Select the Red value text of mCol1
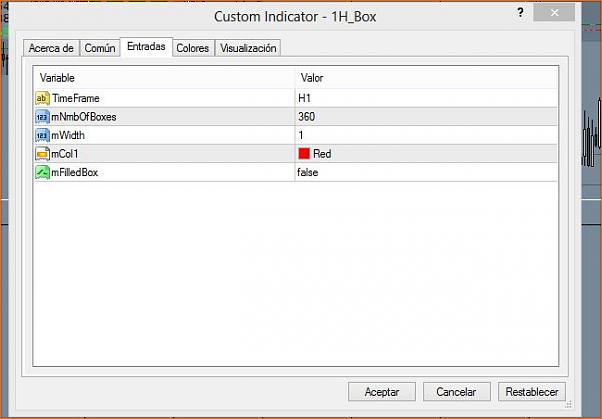Image resolution: width=602 pixels, height=419 pixels. click(322, 154)
